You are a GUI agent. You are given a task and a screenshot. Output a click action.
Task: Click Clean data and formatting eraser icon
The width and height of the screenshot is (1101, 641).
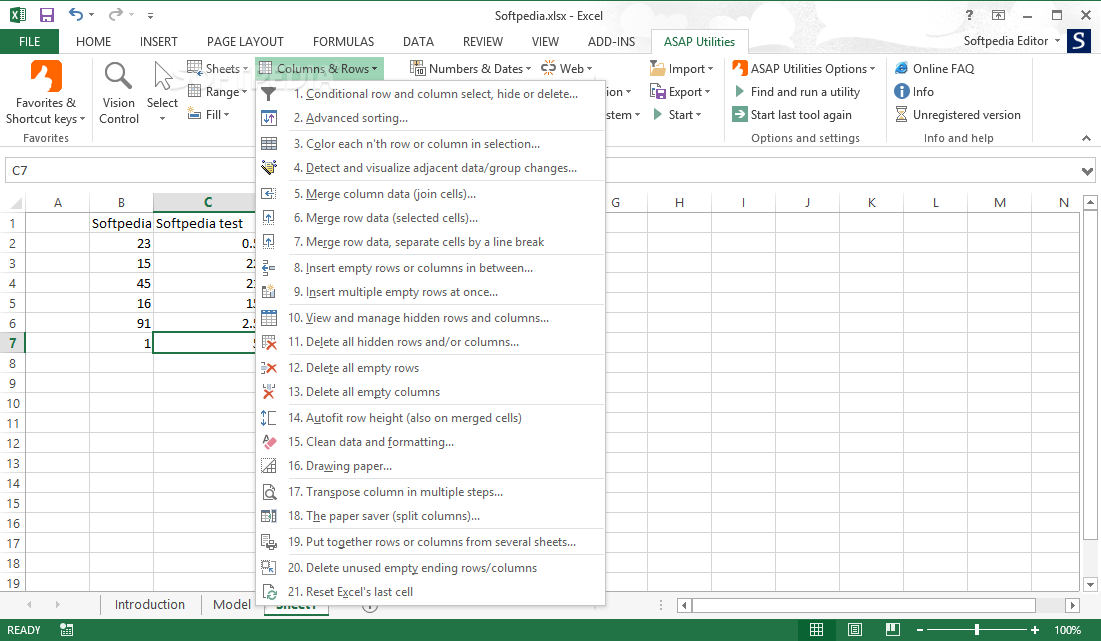268,442
